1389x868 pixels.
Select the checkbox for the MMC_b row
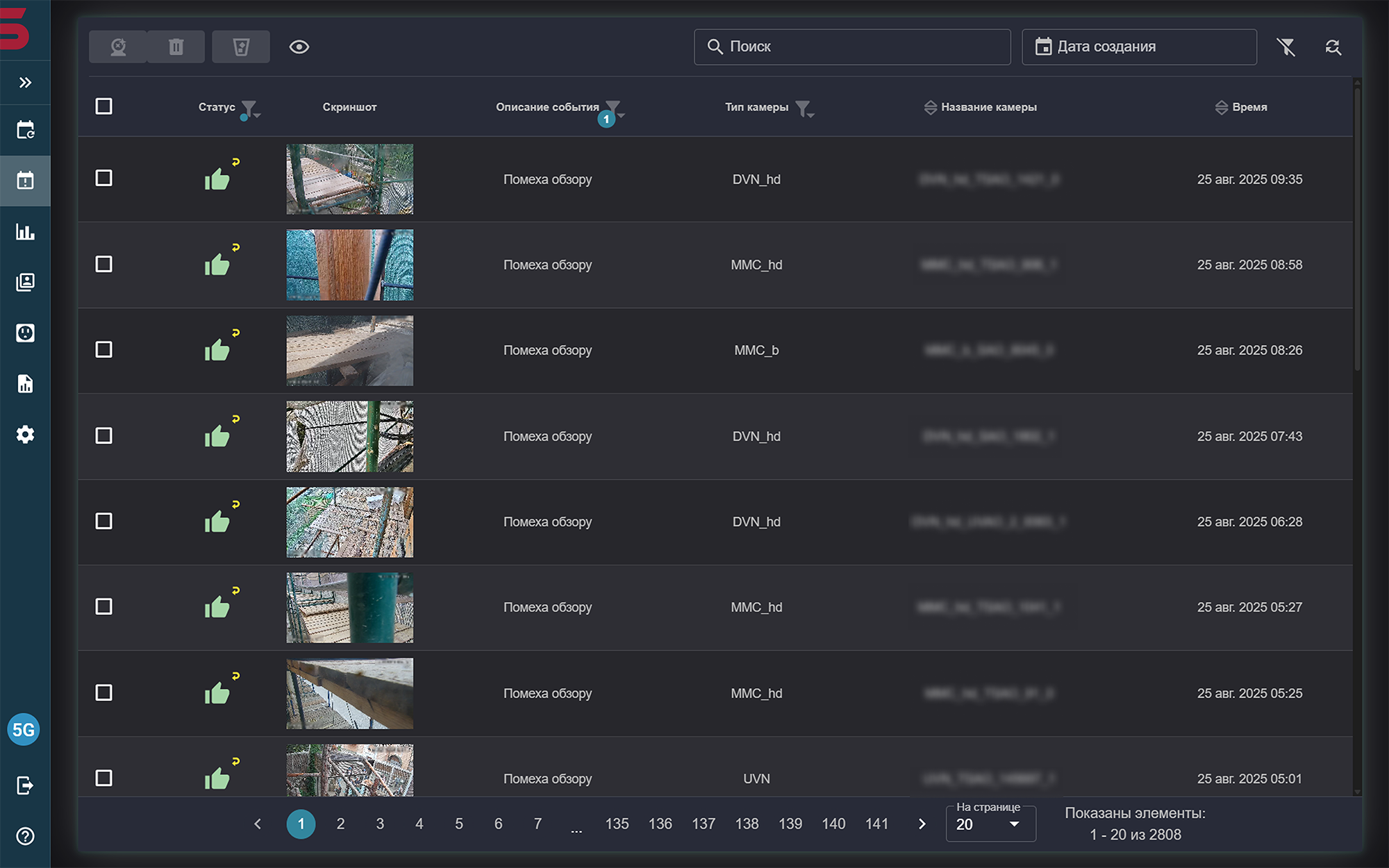pyautogui.click(x=104, y=350)
